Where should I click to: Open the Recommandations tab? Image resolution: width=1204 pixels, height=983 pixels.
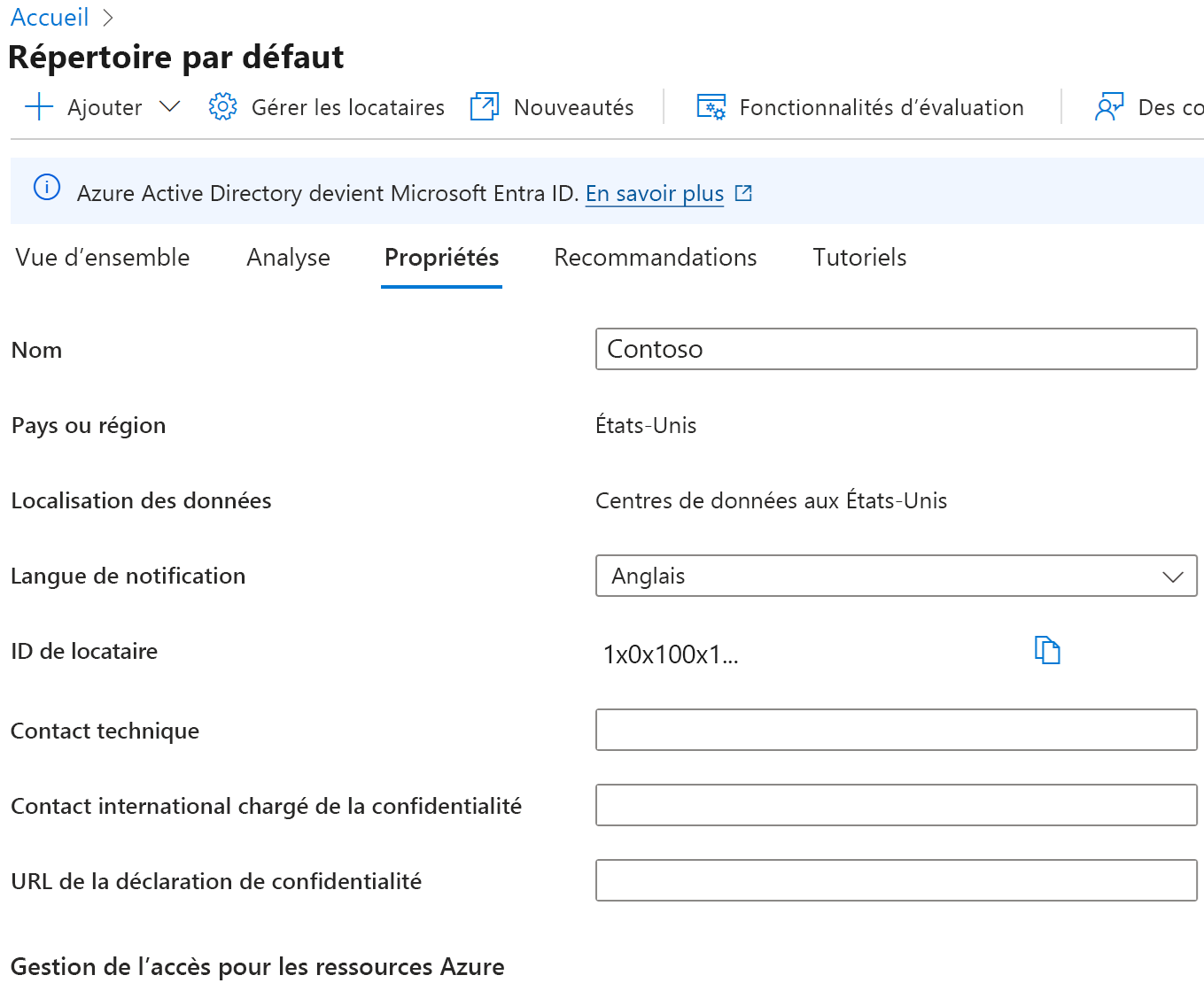point(656,258)
